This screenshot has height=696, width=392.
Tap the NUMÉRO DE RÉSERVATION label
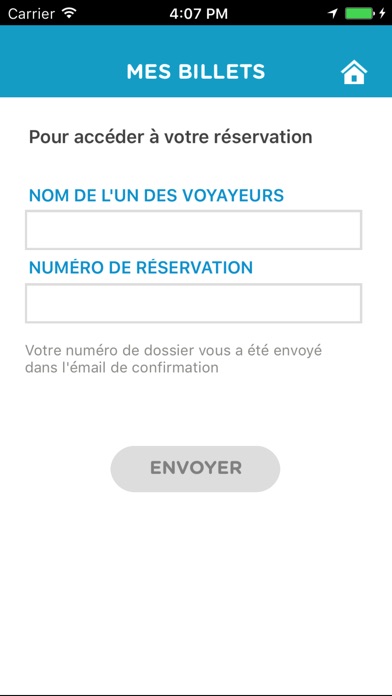tap(141, 267)
